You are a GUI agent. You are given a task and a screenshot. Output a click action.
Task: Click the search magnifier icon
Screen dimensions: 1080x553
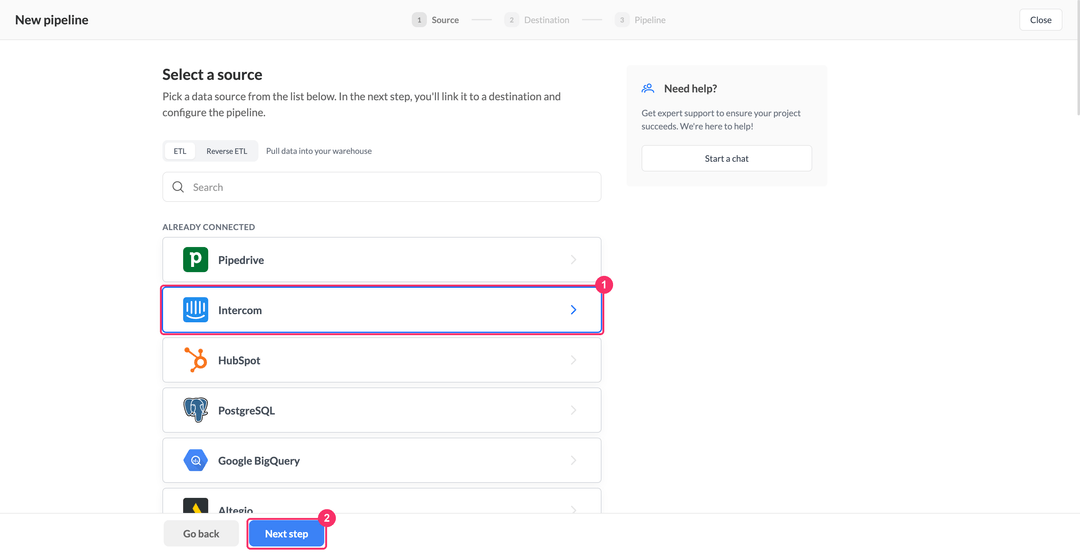point(178,187)
